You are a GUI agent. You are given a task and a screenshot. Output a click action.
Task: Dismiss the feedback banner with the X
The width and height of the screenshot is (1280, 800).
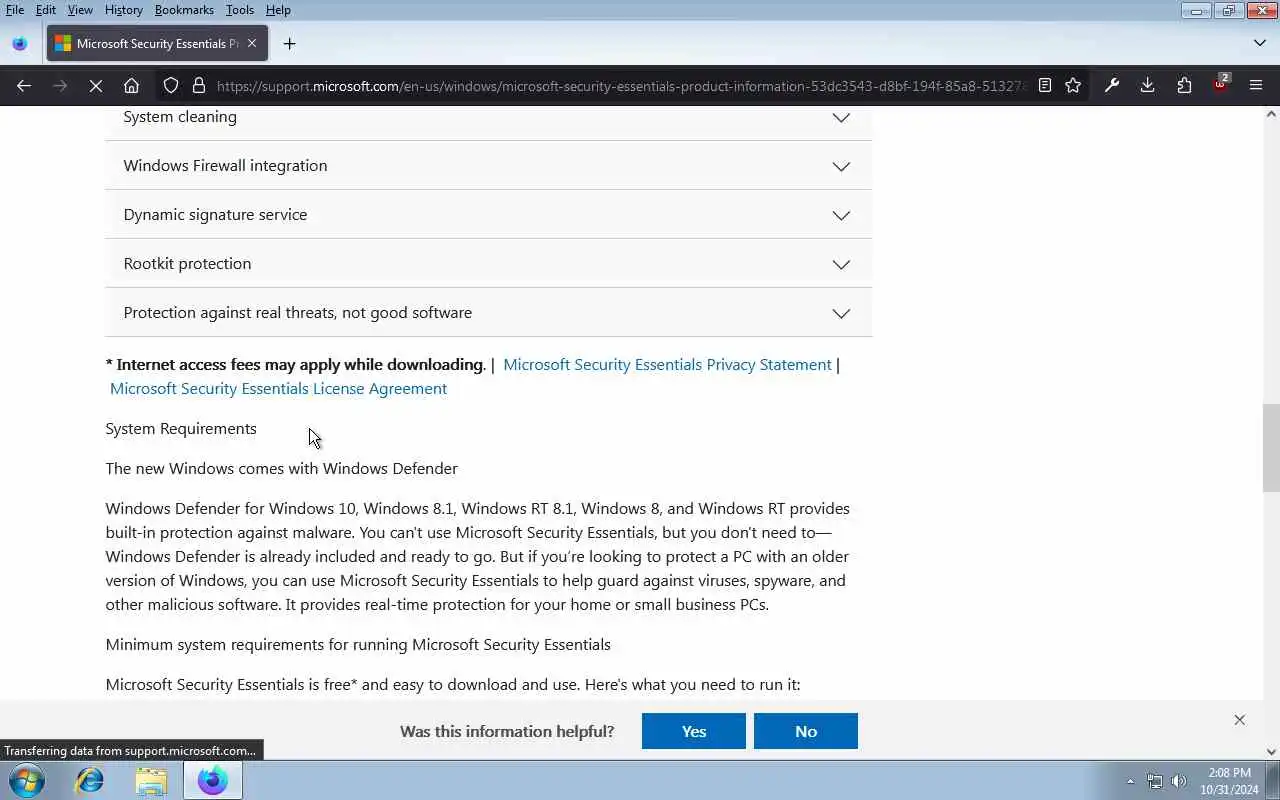1239,720
